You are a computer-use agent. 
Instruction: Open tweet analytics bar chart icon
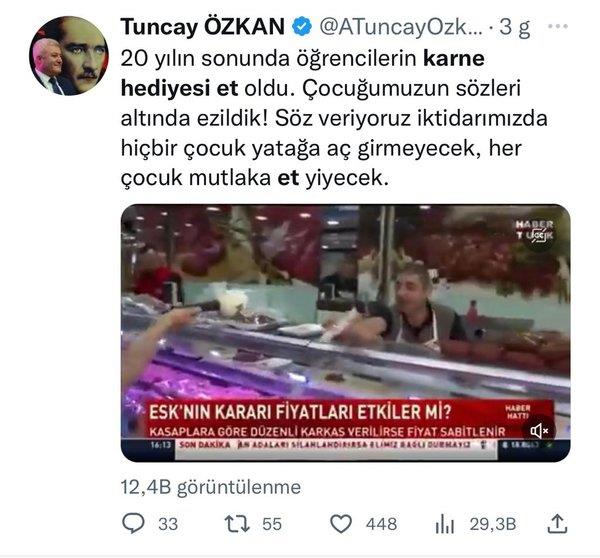[x=445, y=524]
